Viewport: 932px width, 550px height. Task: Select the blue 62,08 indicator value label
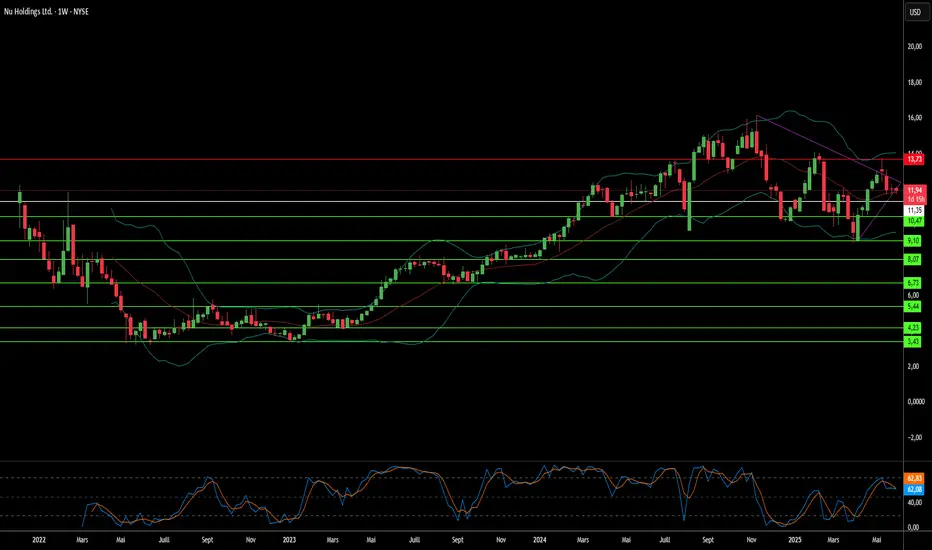click(914, 489)
